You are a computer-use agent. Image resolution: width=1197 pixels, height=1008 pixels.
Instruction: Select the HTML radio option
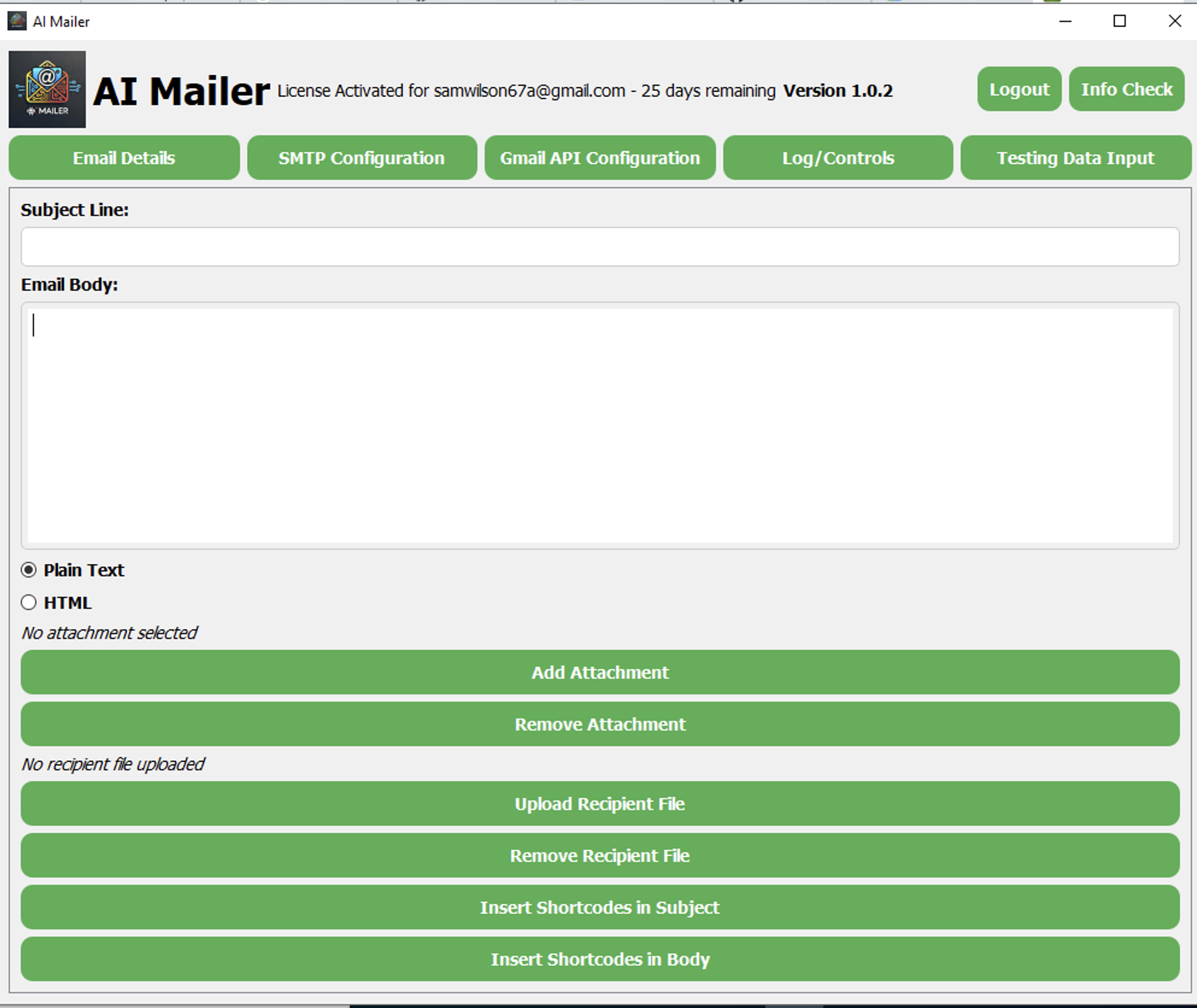[29, 602]
